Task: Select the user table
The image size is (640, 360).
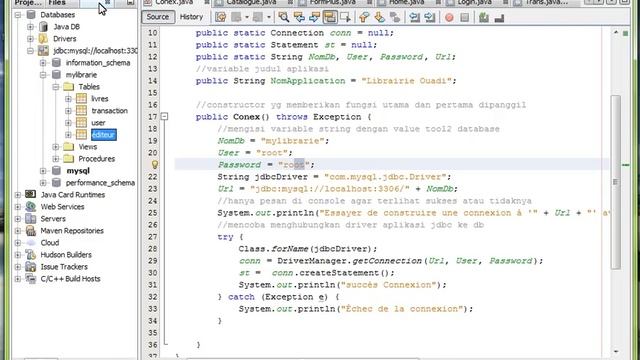Action: point(98,123)
